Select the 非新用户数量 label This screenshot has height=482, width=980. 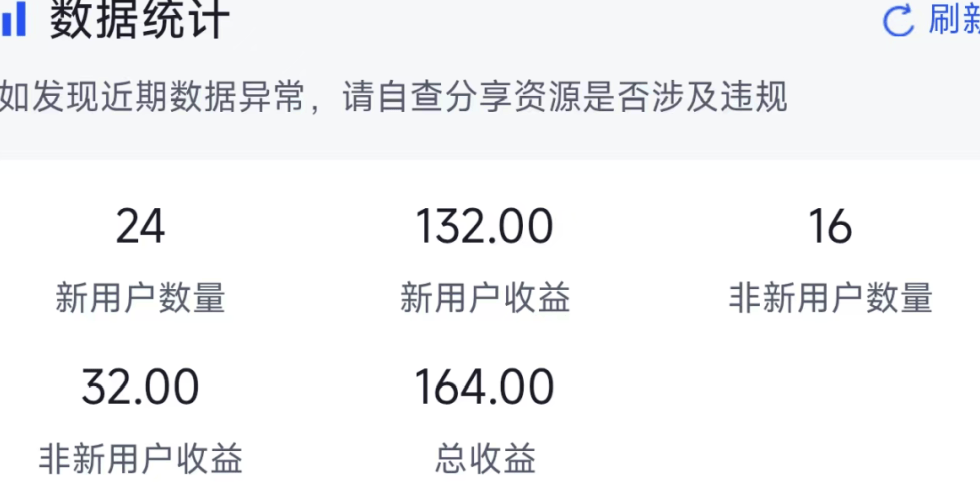[x=830, y=298]
